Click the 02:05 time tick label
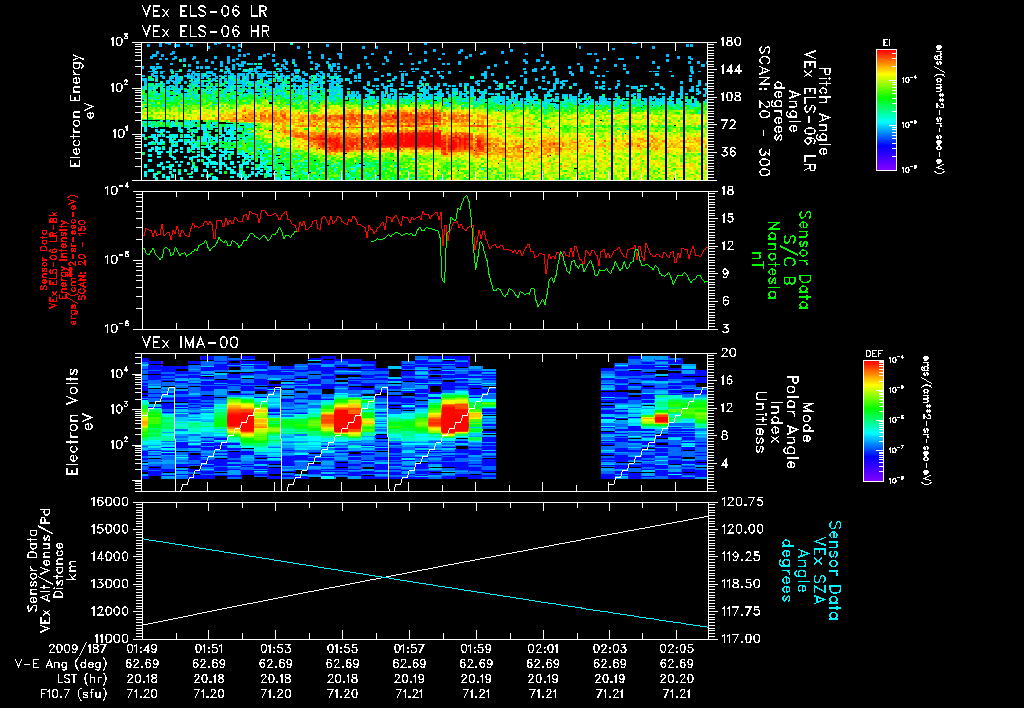 (677, 649)
